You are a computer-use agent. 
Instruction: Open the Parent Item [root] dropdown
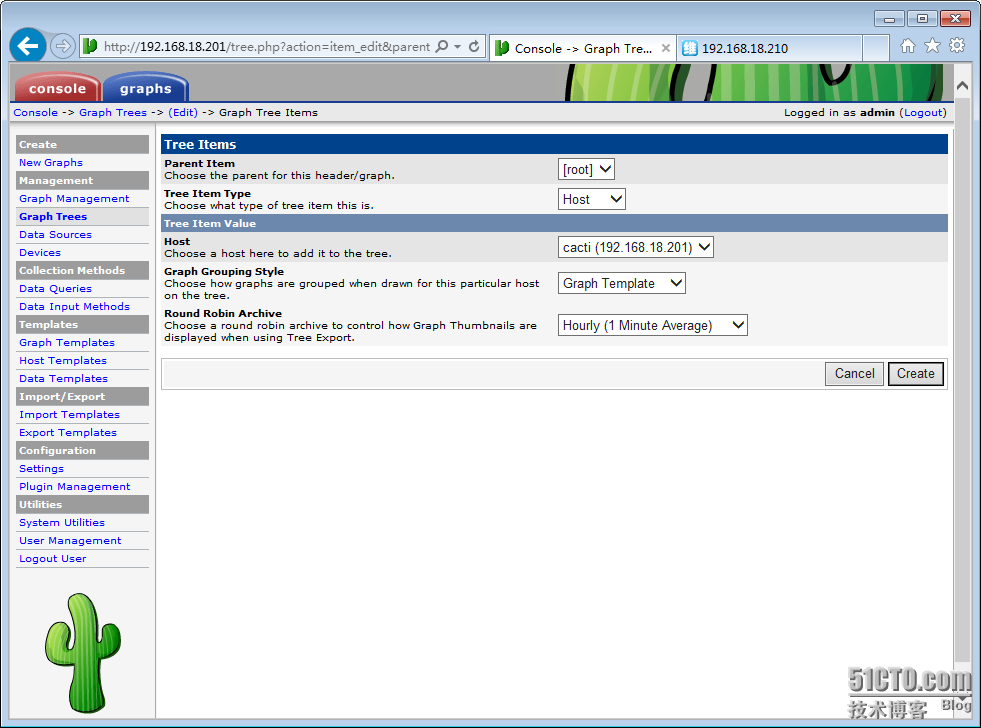(586, 169)
